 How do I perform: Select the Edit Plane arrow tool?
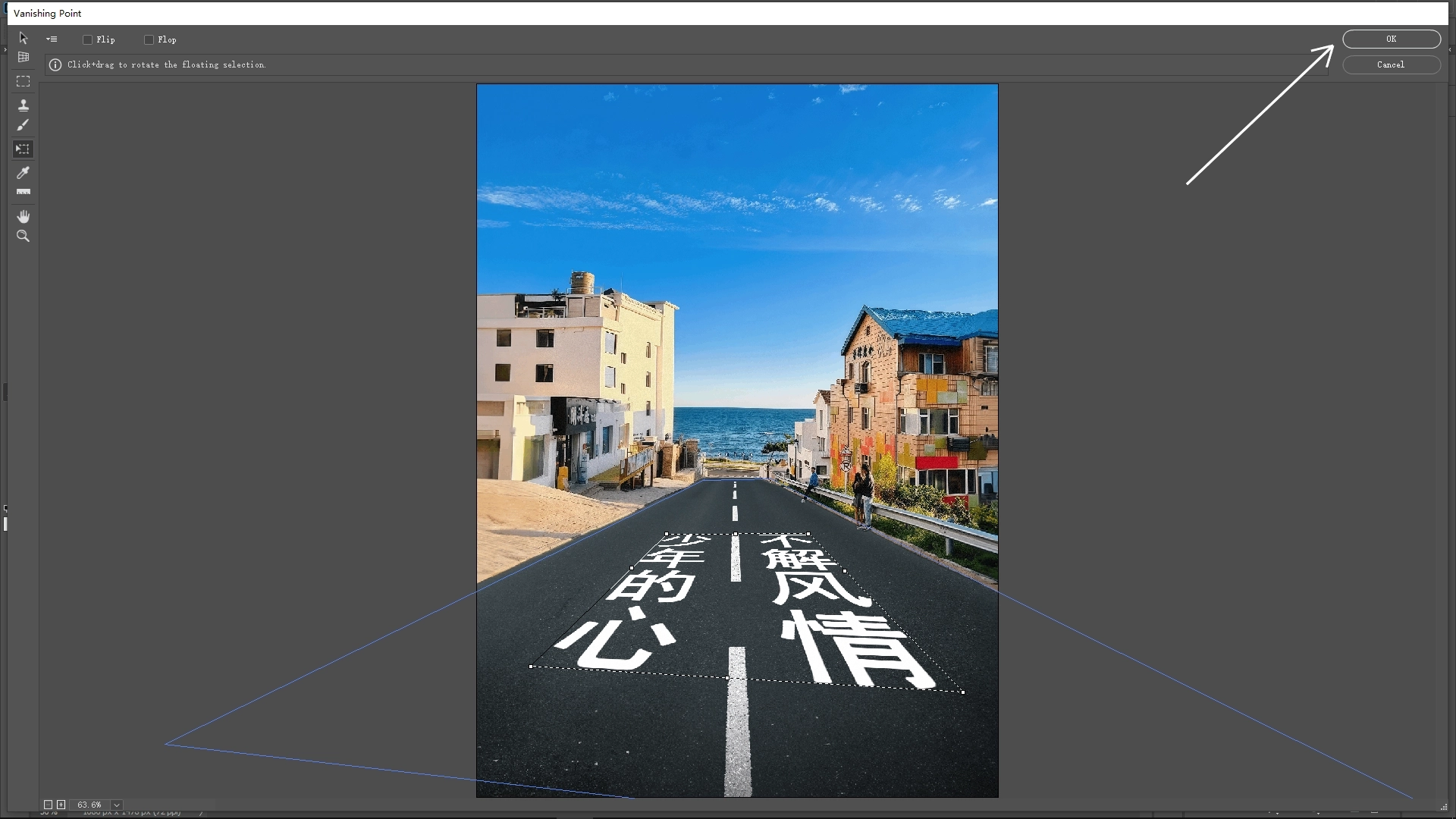[x=24, y=38]
